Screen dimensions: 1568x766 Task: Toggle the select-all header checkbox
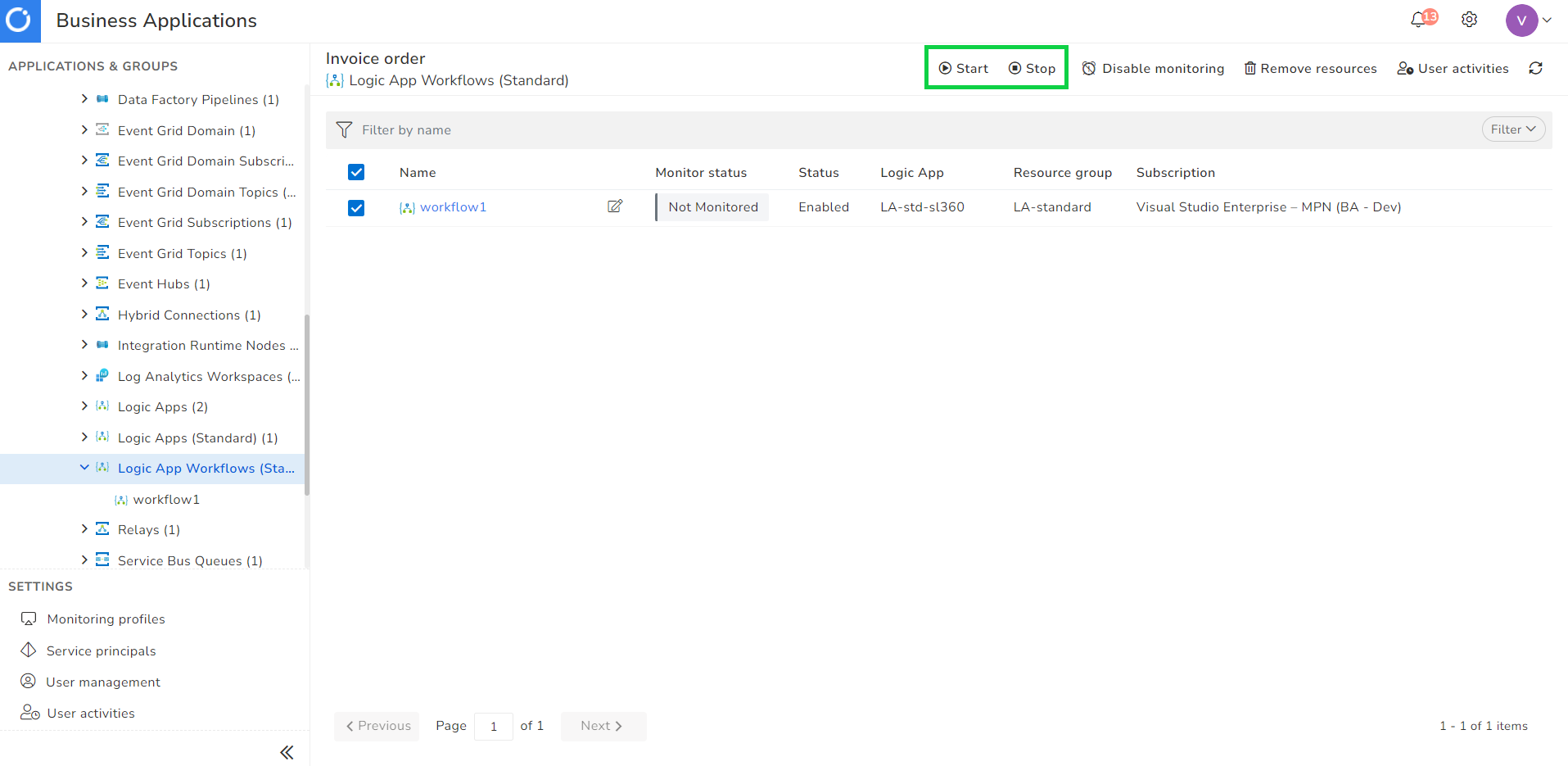tap(356, 172)
